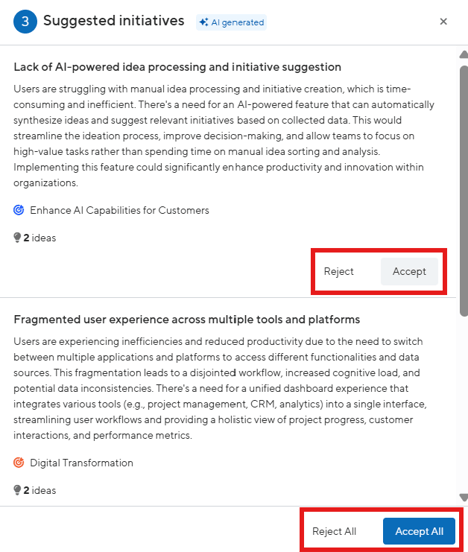Close the Suggested initiatives panel
468x552 pixels.
(x=443, y=21)
